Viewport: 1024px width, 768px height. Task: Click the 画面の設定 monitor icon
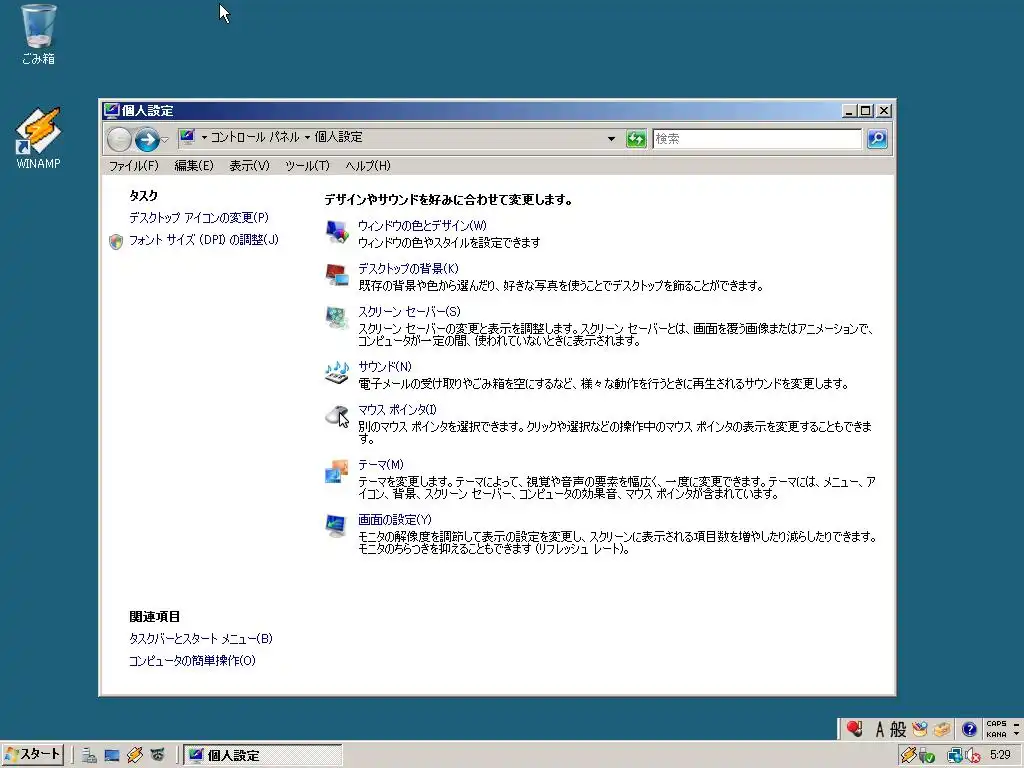[337, 526]
